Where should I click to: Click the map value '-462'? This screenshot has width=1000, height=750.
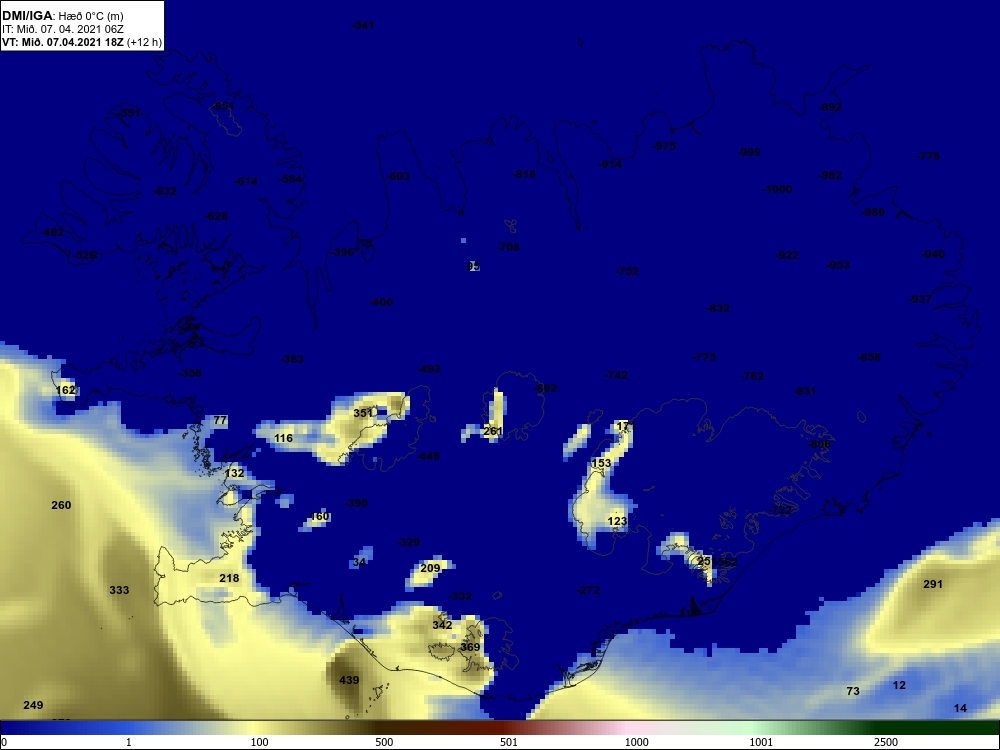(x=52, y=232)
